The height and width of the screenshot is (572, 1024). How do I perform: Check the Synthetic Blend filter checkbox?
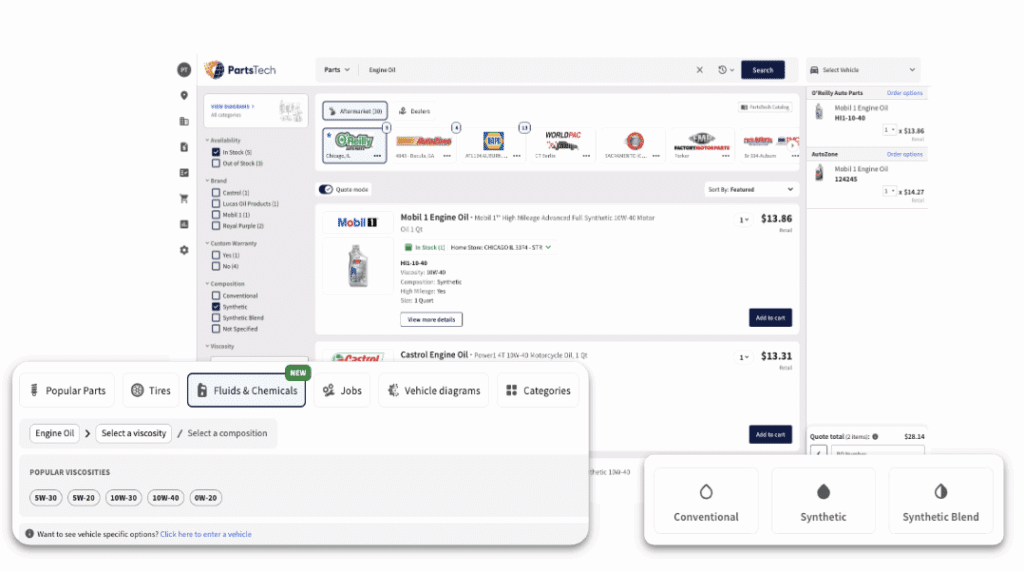[x=216, y=318]
